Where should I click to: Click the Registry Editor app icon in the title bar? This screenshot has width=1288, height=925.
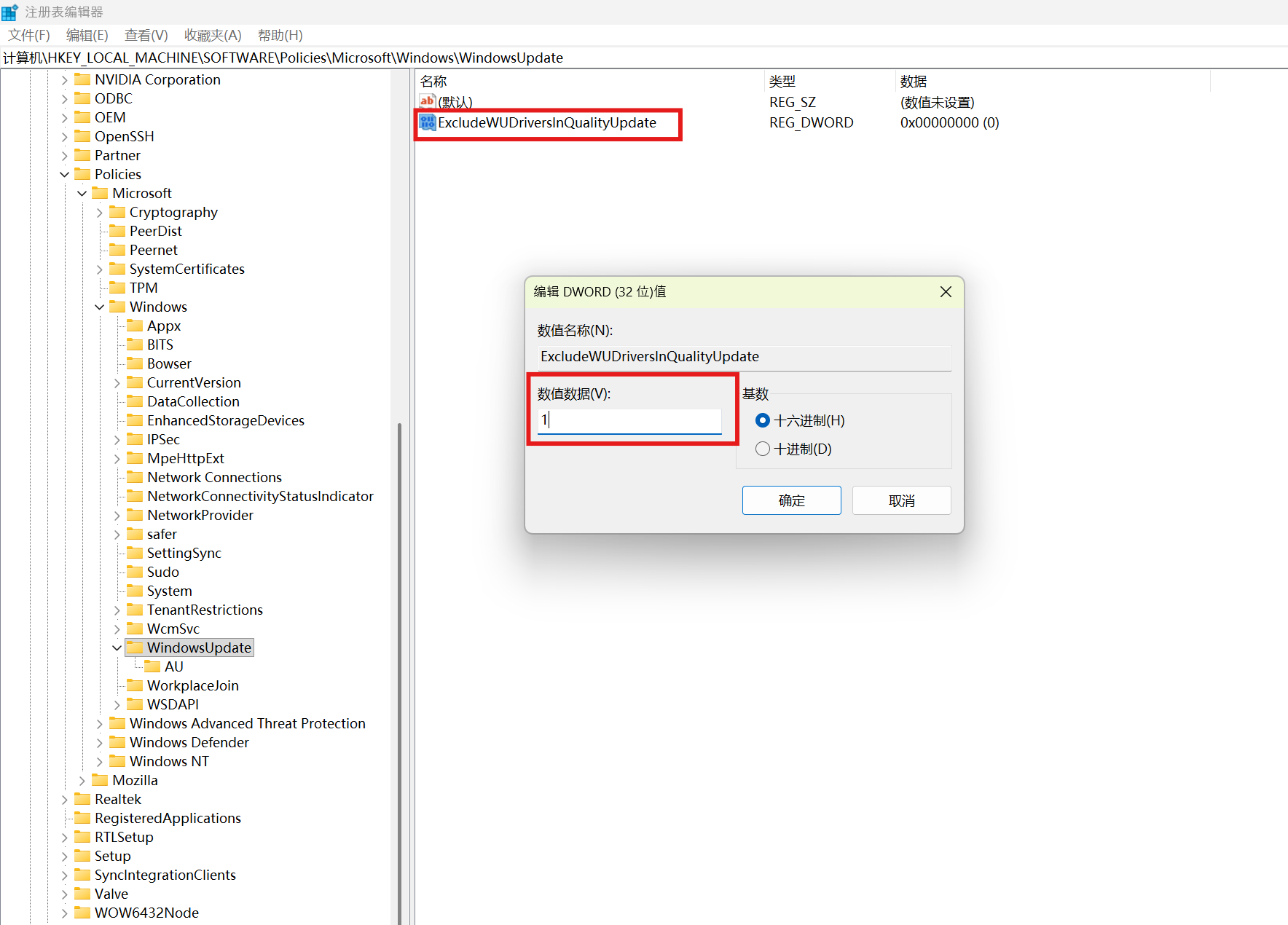coord(9,12)
